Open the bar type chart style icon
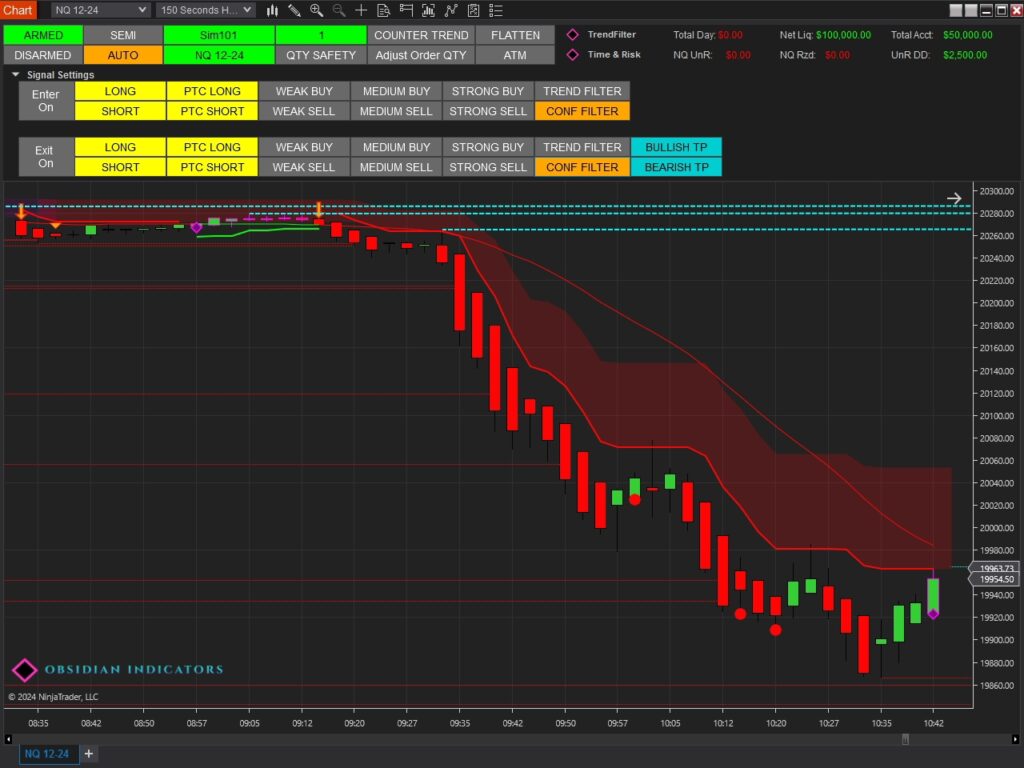Image resolution: width=1024 pixels, height=768 pixels. [272, 10]
